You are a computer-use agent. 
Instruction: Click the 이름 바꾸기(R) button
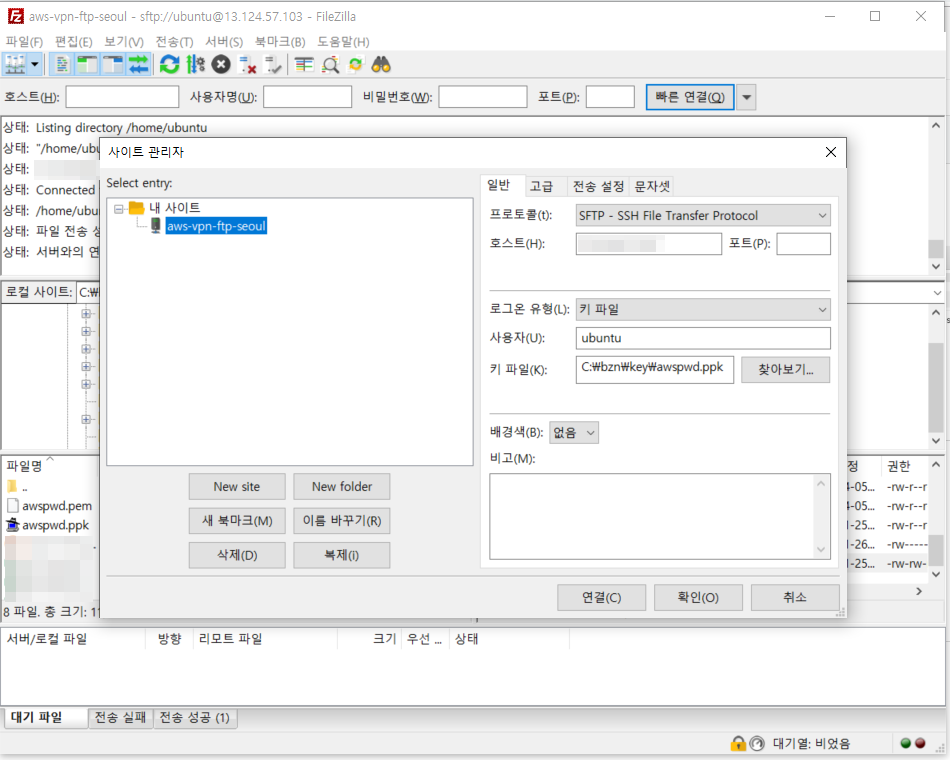(x=342, y=521)
